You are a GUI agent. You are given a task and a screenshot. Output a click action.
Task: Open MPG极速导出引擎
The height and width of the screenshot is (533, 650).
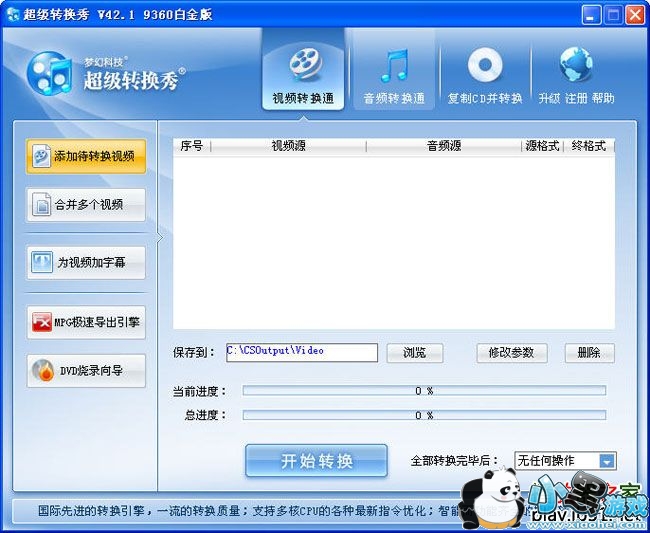pos(86,322)
